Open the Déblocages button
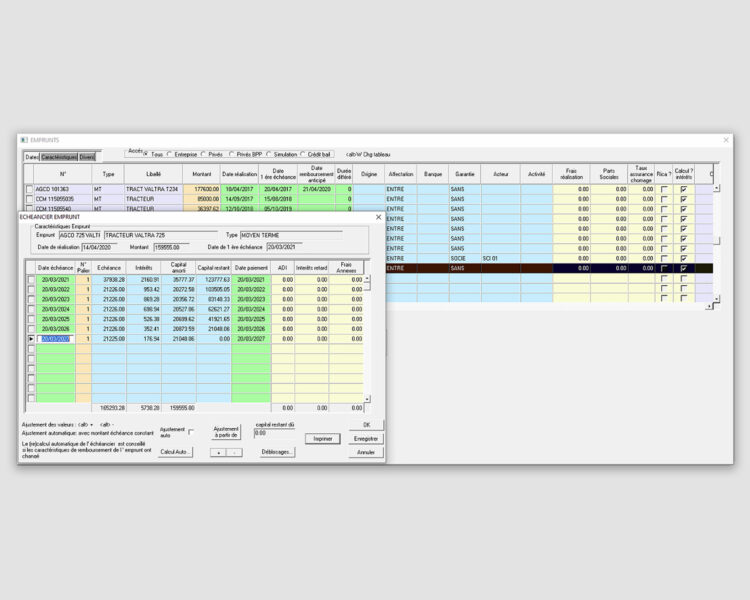The width and height of the screenshot is (750, 600). (x=277, y=452)
